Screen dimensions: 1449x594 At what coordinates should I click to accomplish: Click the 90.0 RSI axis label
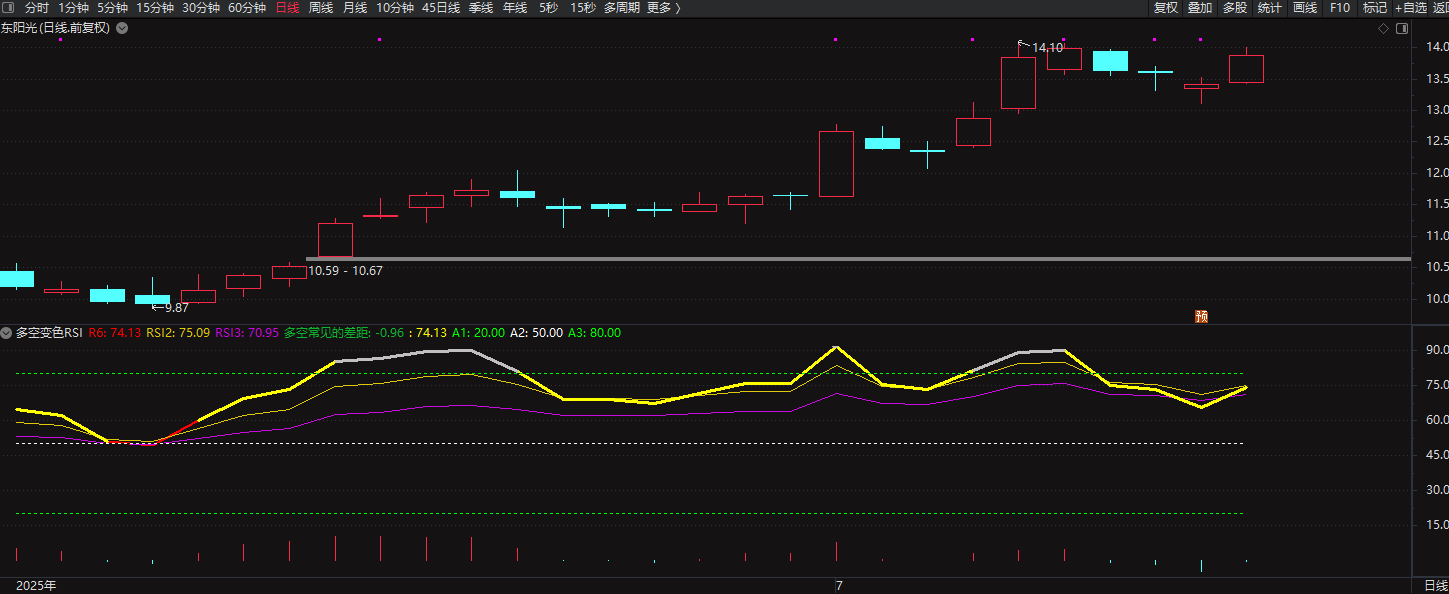(x=1437, y=350)
